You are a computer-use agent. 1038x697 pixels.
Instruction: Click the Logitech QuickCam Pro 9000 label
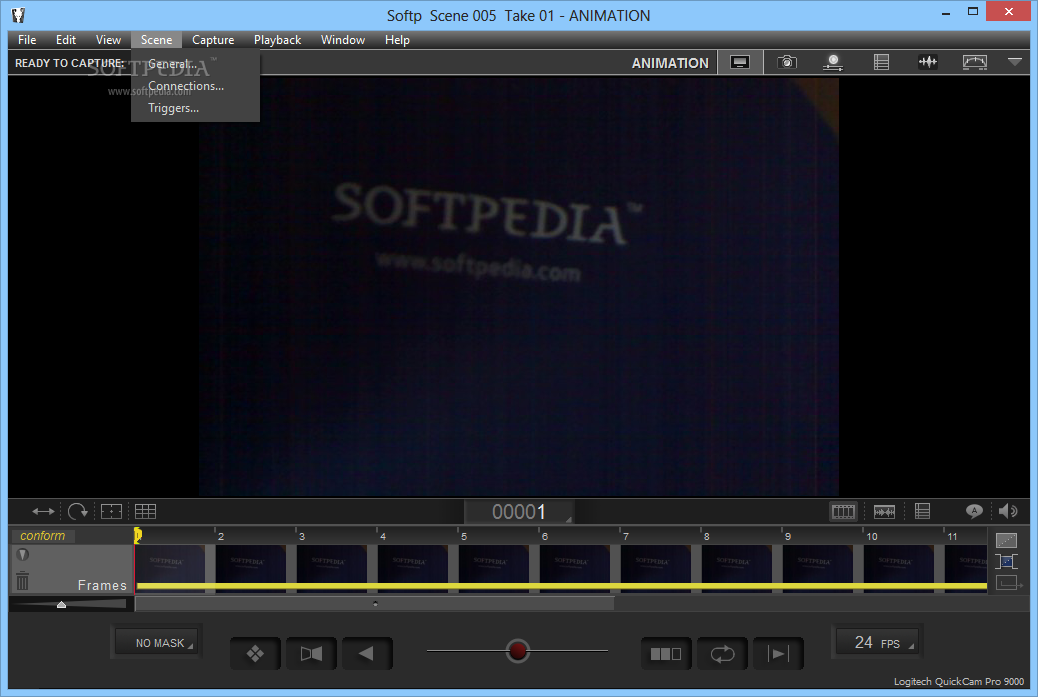(x=959, y=681)
